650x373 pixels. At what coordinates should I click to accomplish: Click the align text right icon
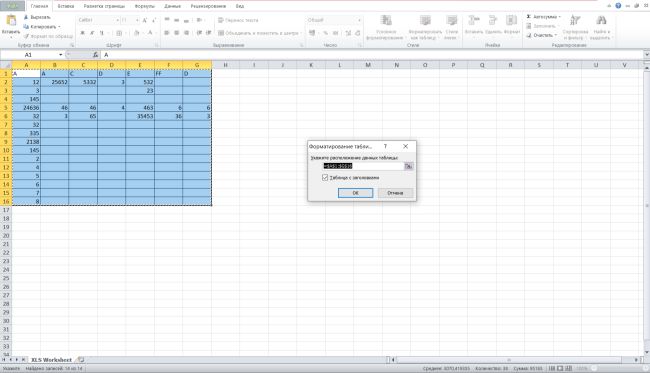click(187, 33)
